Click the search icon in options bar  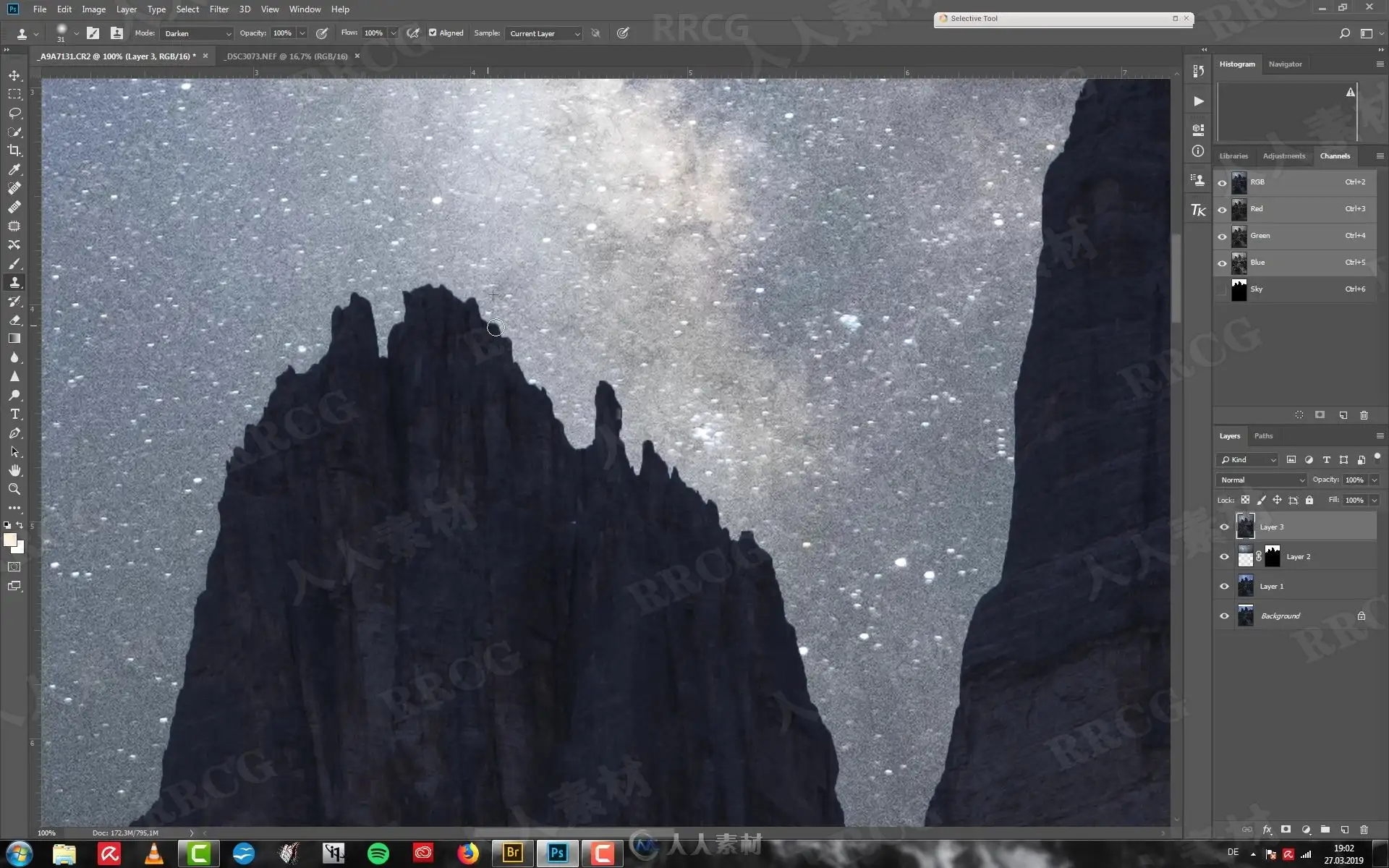tap(1344, 33)
